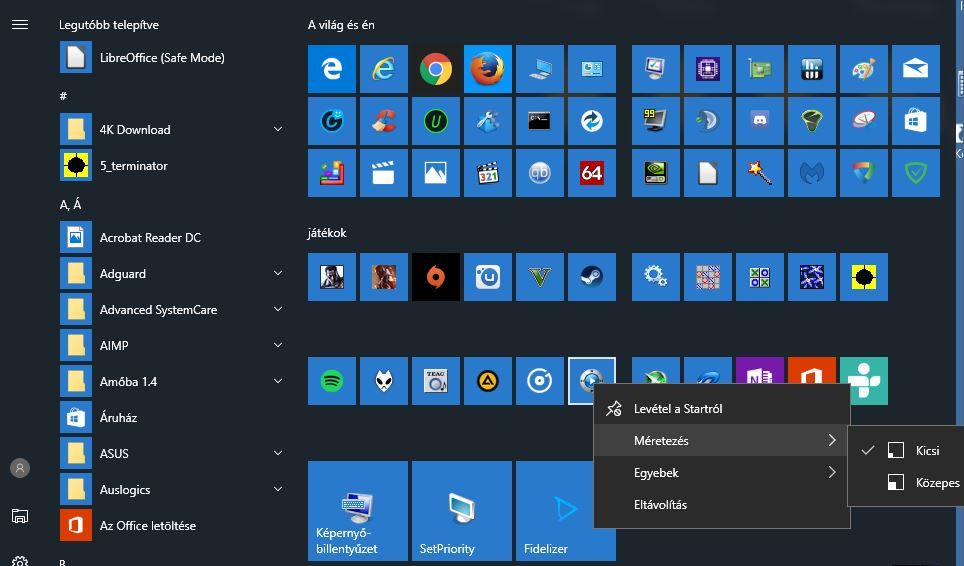Open the Photos tile
This screenshot has width=964, height=566.
coord(436,173)
